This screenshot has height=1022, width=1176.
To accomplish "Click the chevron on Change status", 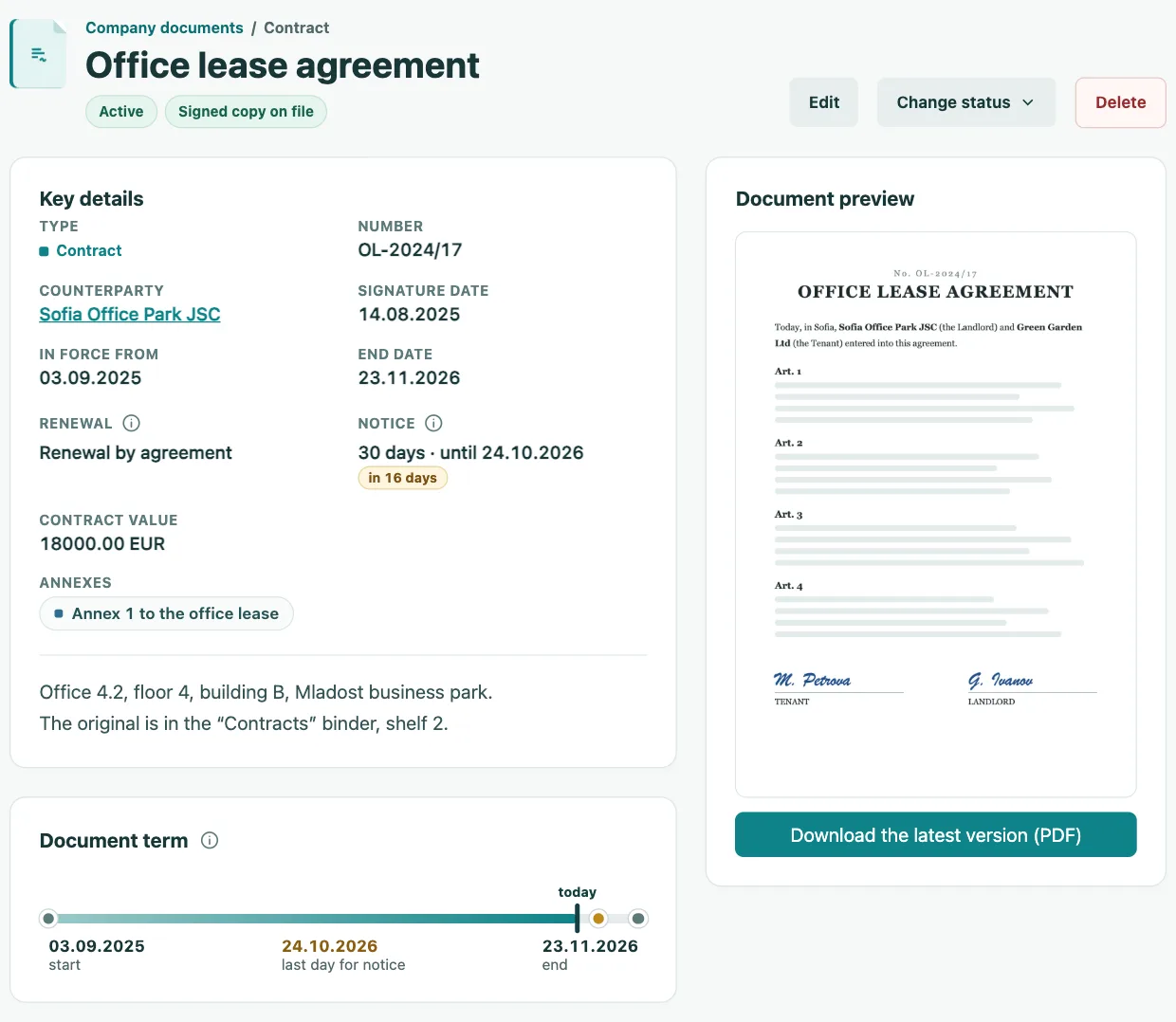I will tap(1028, 102).
